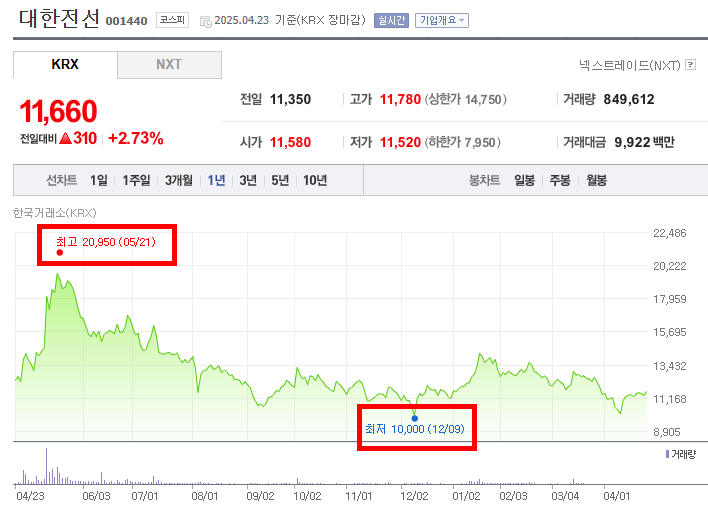708x515 pixels.
Task: Switch to the 일봉 candle chart
Action: pyautogui.click(x=524, y=181)
